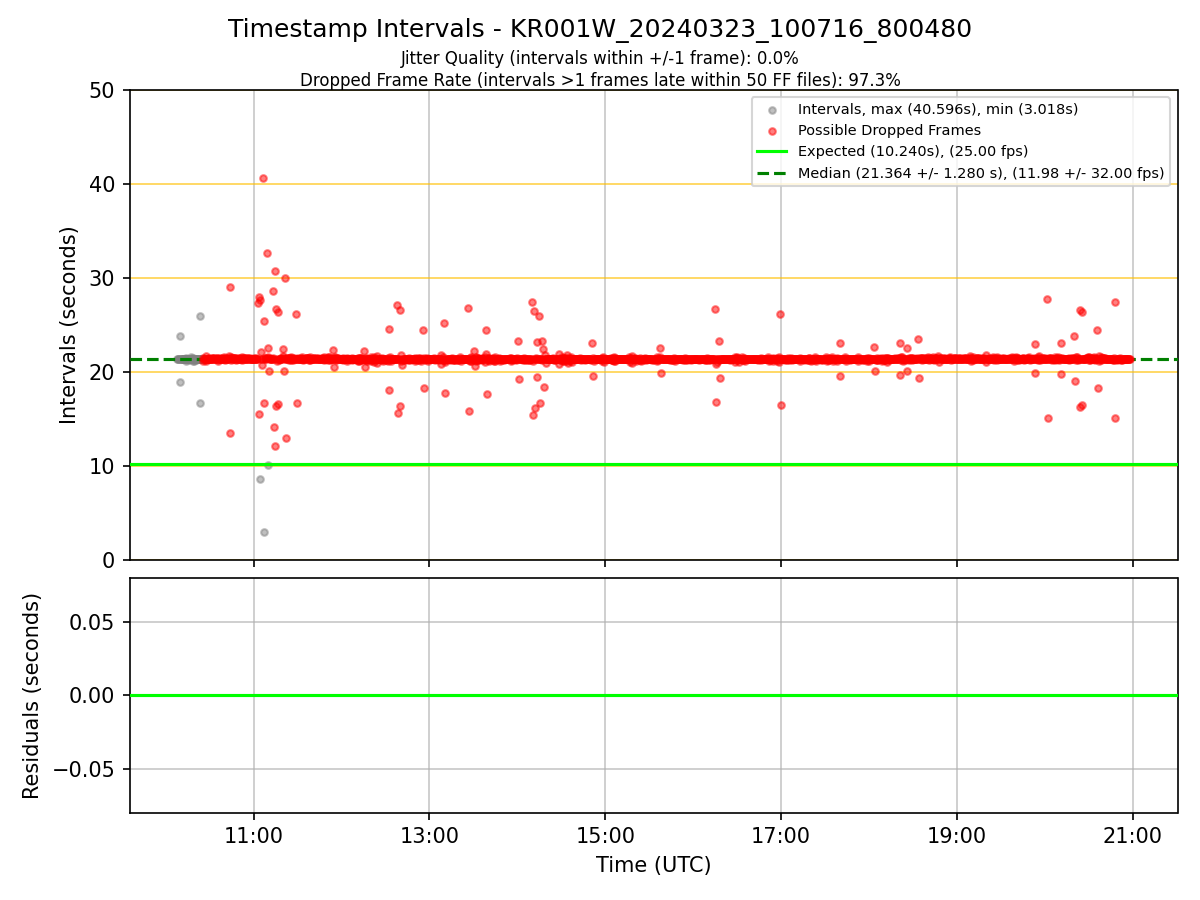Click the lowest gray data point near 3 seconds

[x=264, y=532]
